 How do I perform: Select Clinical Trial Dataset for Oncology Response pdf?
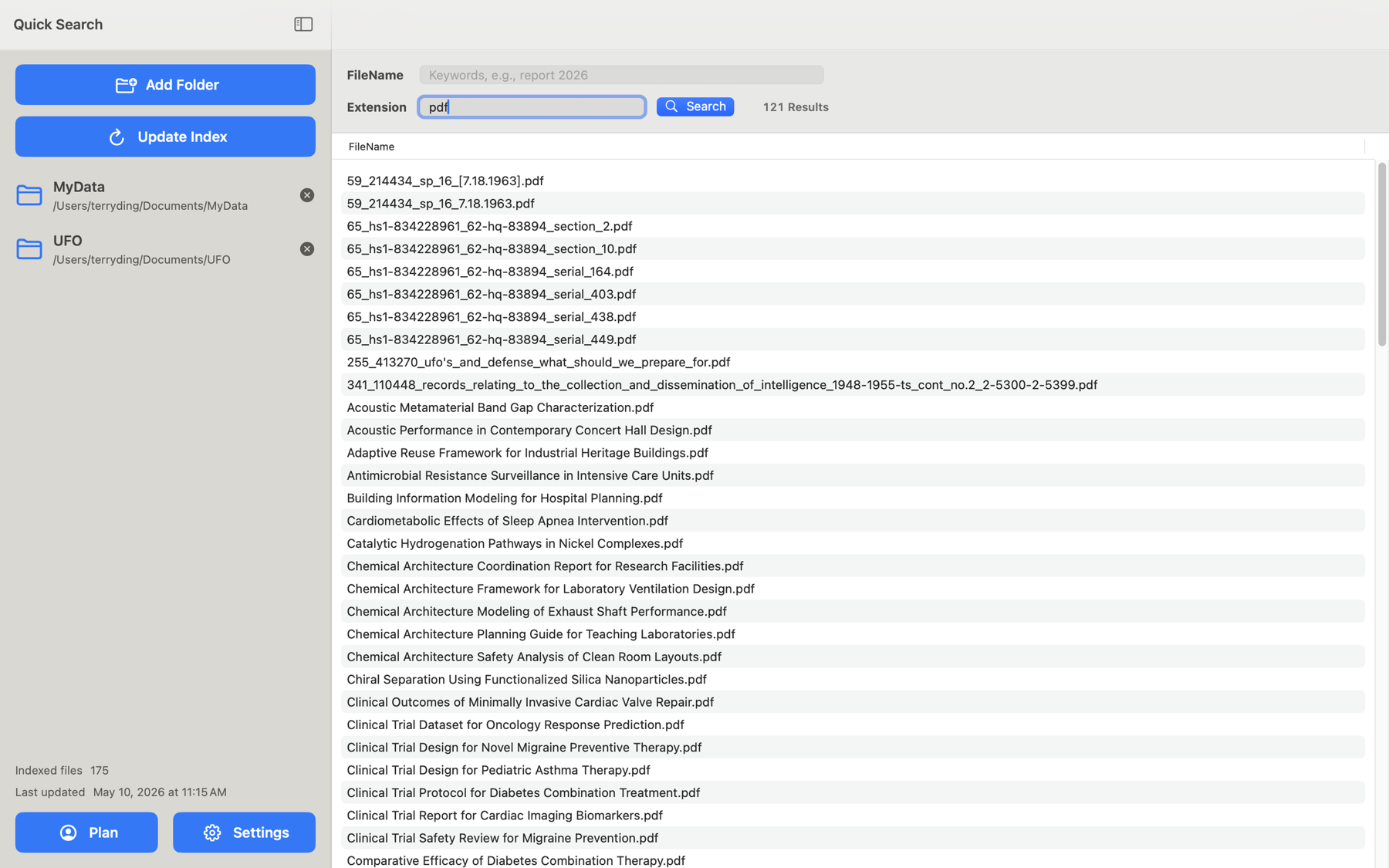point(853,725)
